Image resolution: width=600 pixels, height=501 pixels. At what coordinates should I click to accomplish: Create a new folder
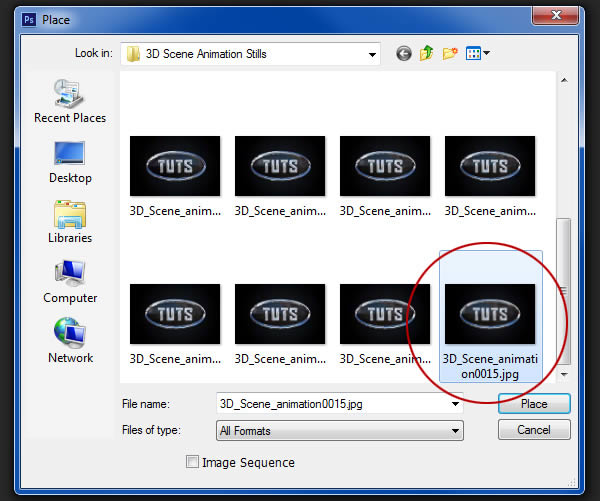[x=450, y=53]
